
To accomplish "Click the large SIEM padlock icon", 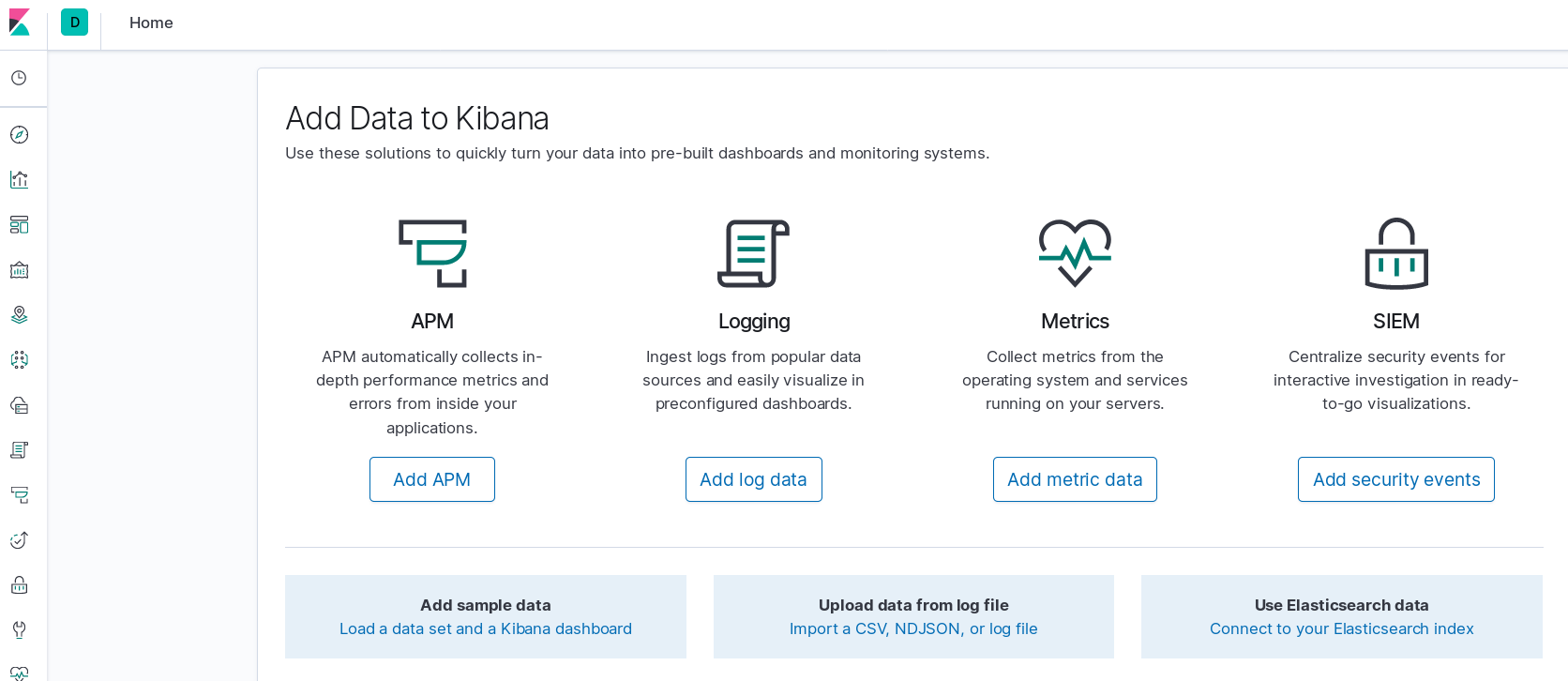I will [1396, 253].
